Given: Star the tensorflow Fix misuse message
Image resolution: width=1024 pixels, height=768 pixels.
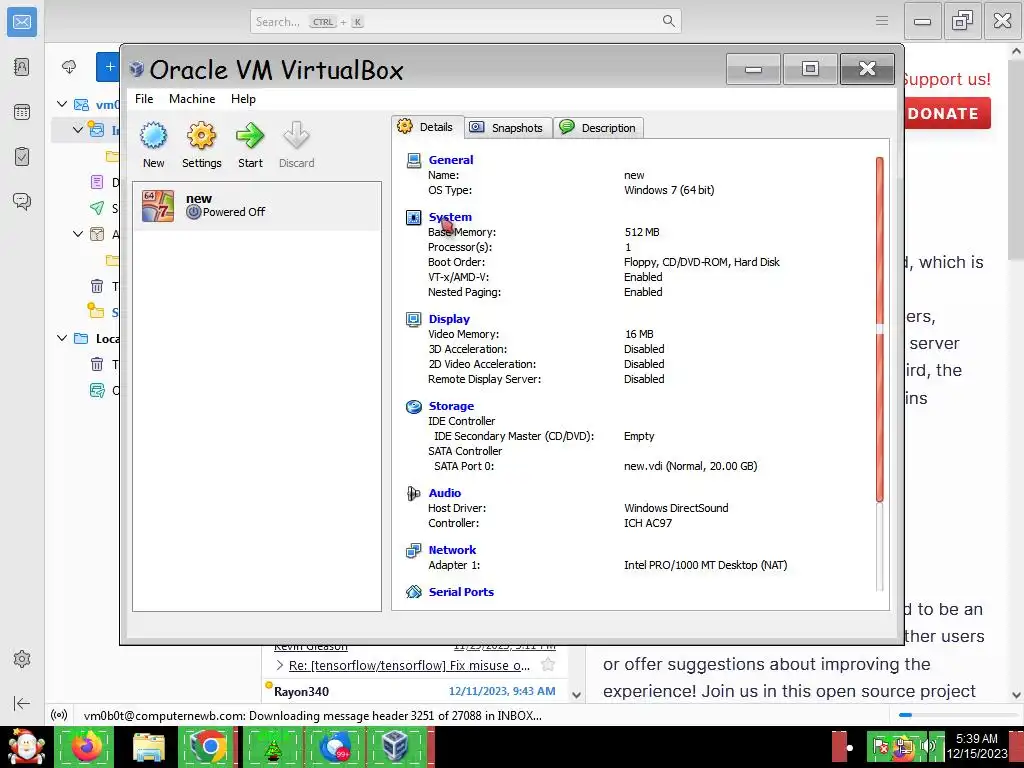Looking at the screenshot, I should pyautogui.click(x=548, y=665).
